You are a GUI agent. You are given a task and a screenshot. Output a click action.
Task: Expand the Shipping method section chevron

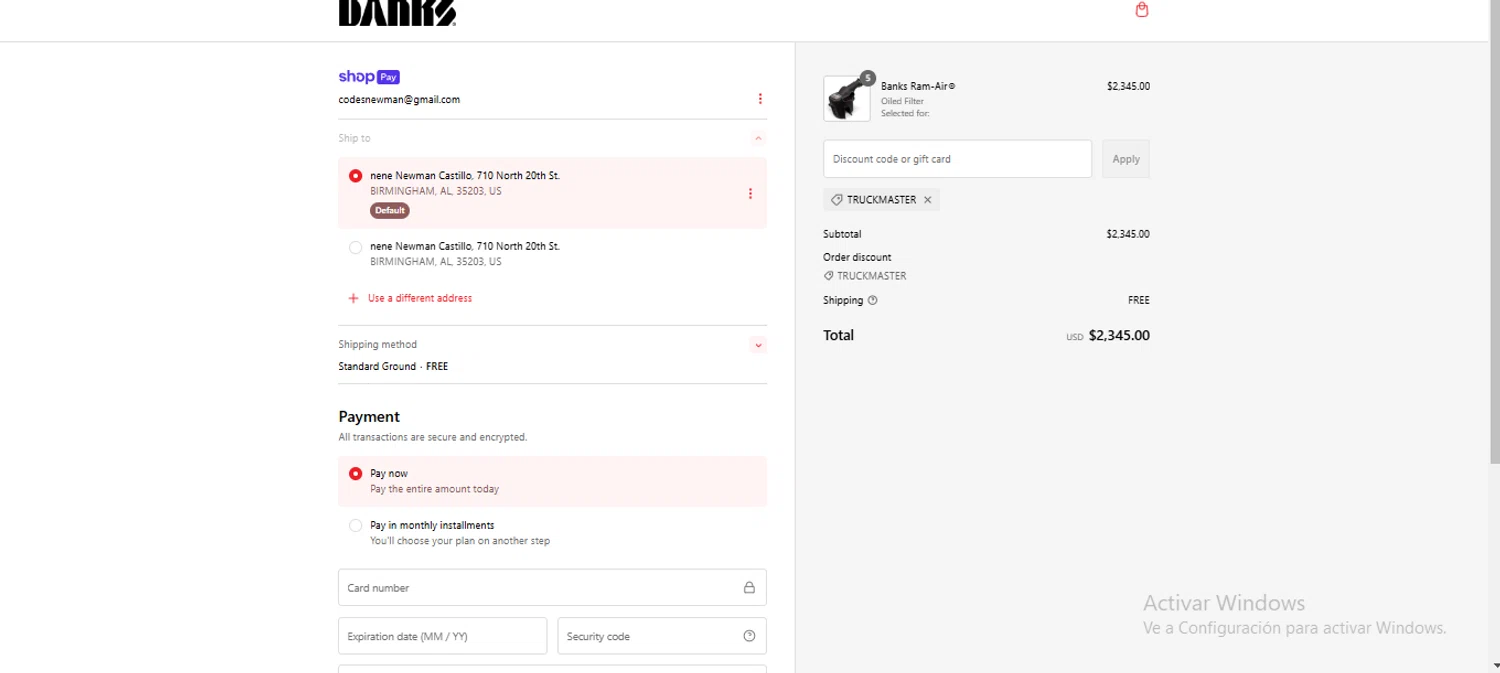tap(758, 345)
